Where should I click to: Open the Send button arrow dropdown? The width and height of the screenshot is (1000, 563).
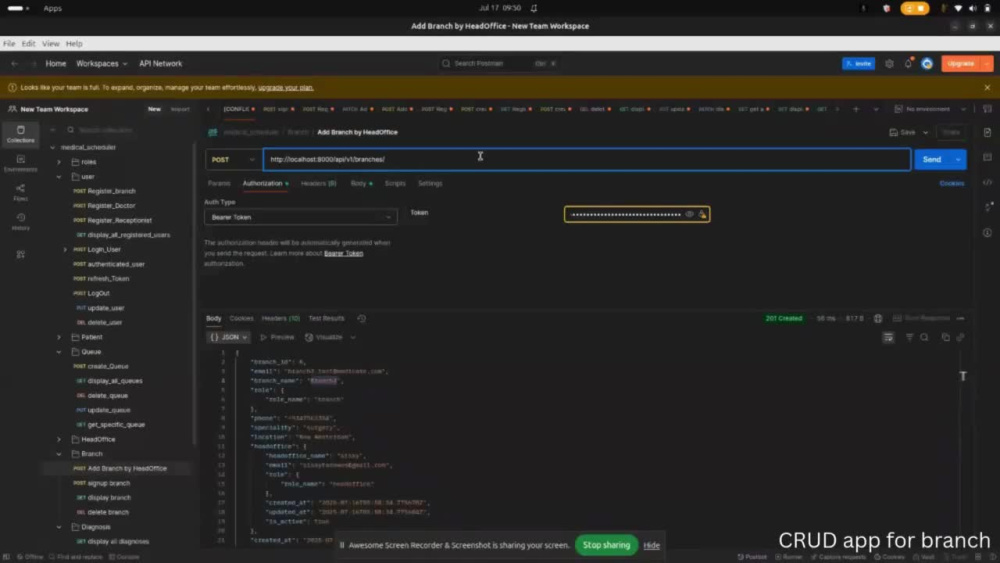click(x=958, y=159)
